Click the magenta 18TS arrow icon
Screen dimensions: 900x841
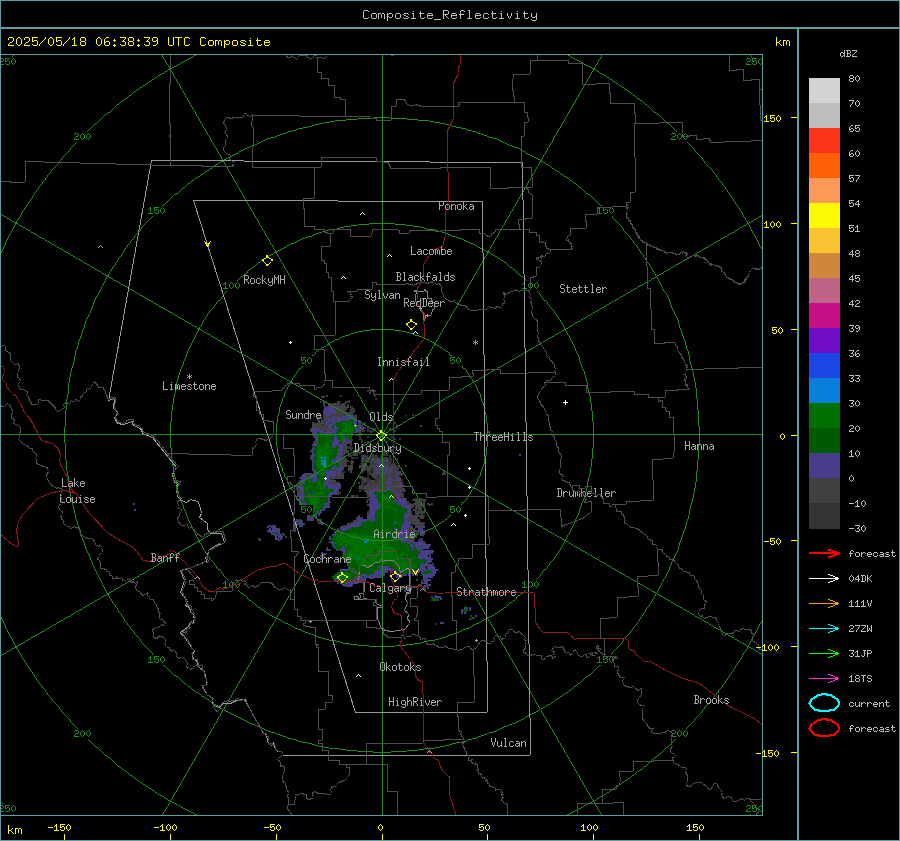tap(824, 679)
